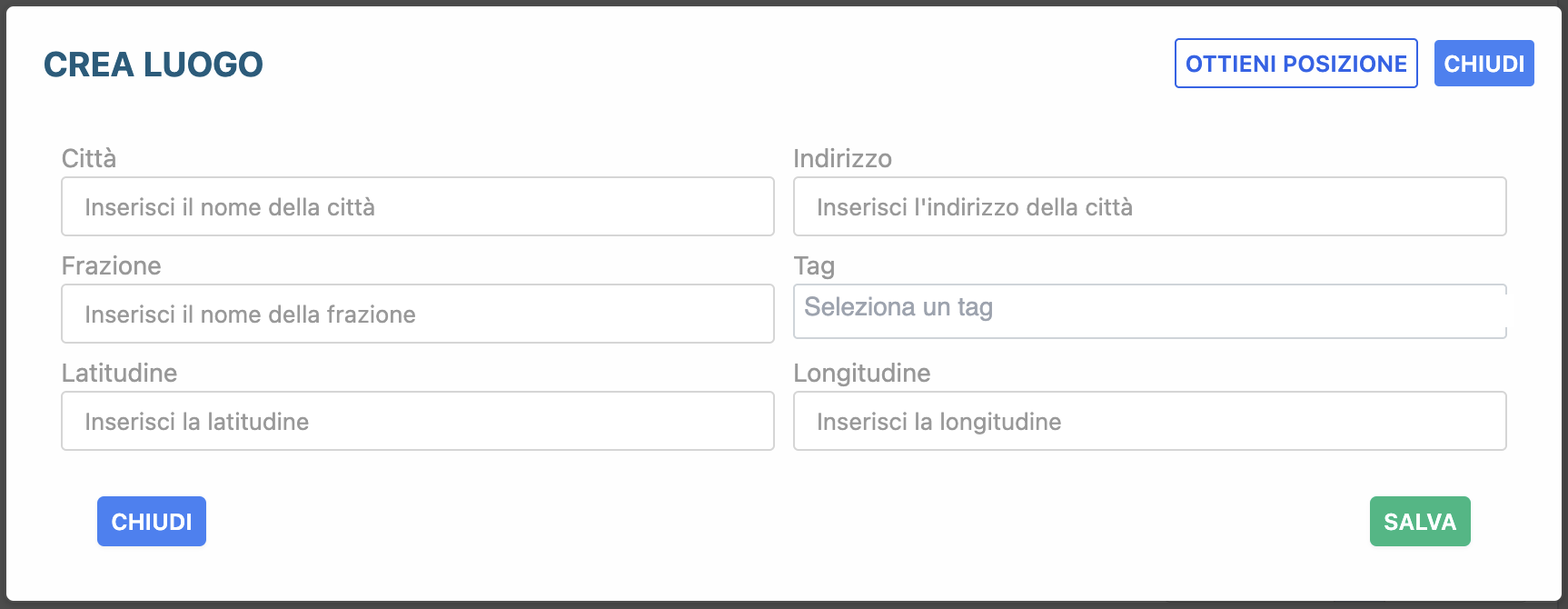Click the 'Inserisci la latitudine' placeholder text

point(196,422)
